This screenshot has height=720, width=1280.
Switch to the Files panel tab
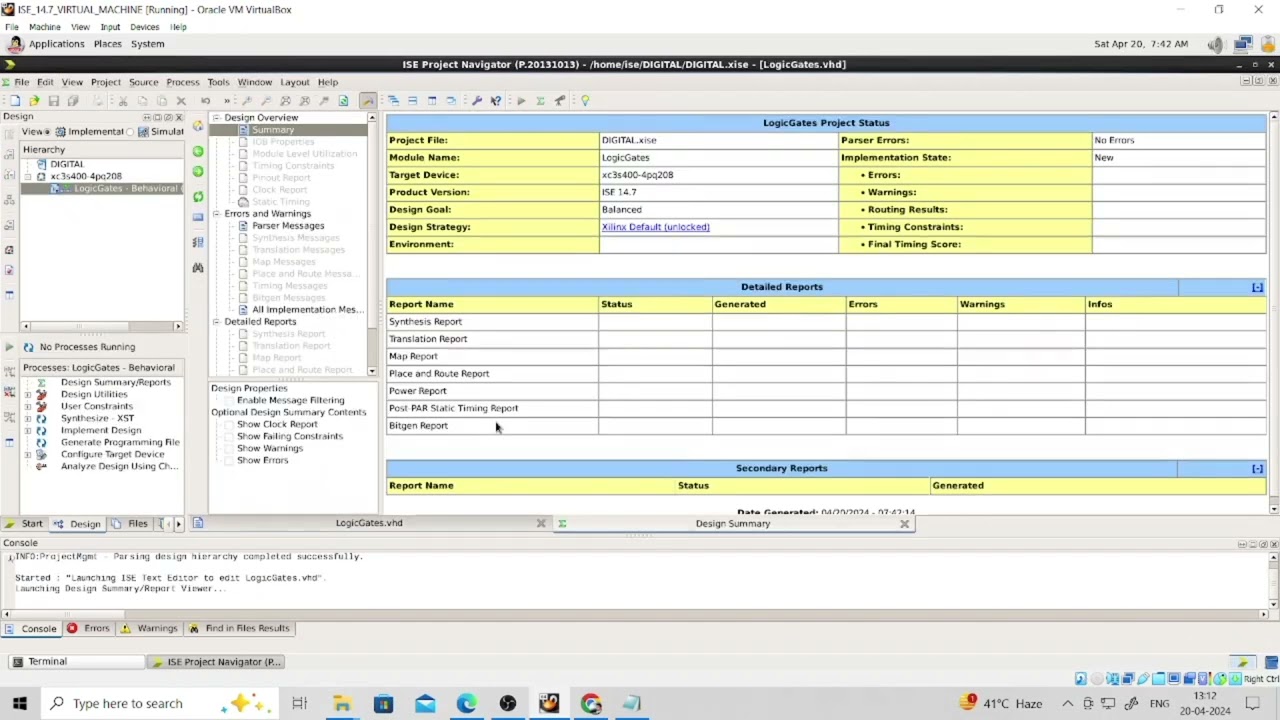click(130, 524)
